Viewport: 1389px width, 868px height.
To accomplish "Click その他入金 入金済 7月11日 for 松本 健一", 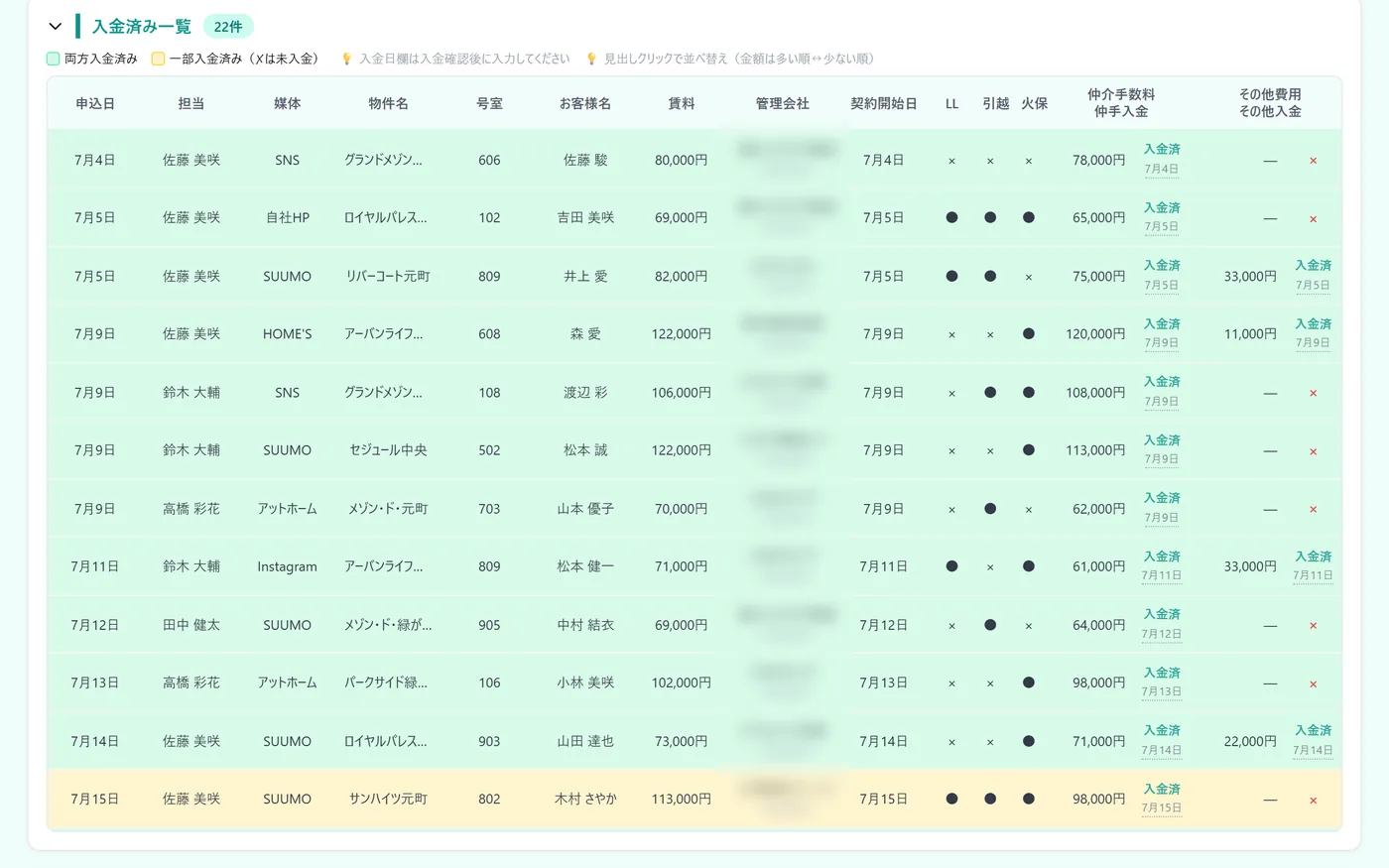I will click(x=1313, y=565).
